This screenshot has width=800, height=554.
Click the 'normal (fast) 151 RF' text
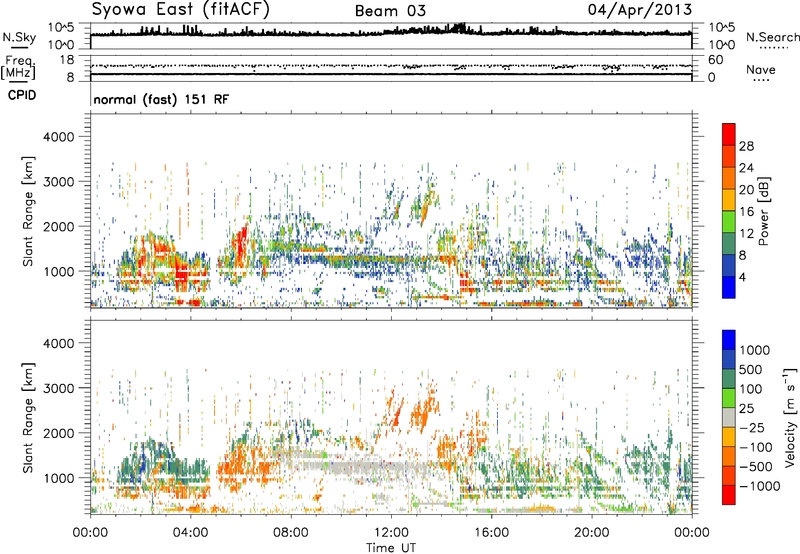point(161,99)
